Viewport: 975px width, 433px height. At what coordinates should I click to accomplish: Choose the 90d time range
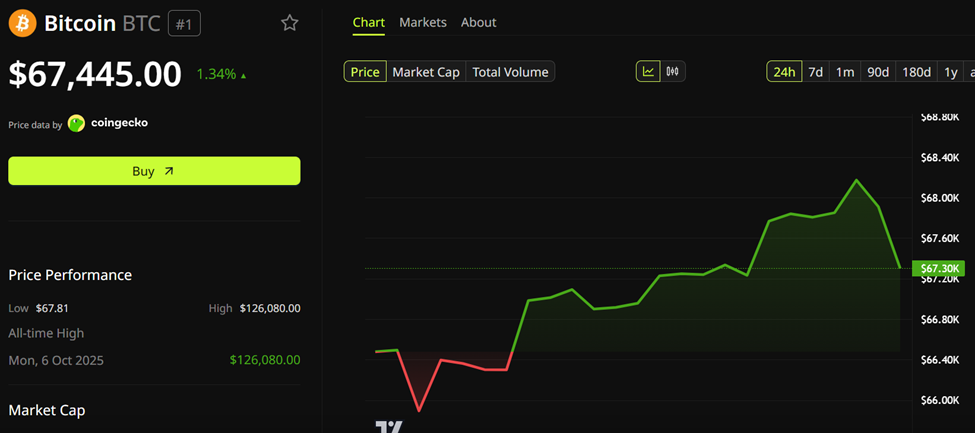click(878, 72)
